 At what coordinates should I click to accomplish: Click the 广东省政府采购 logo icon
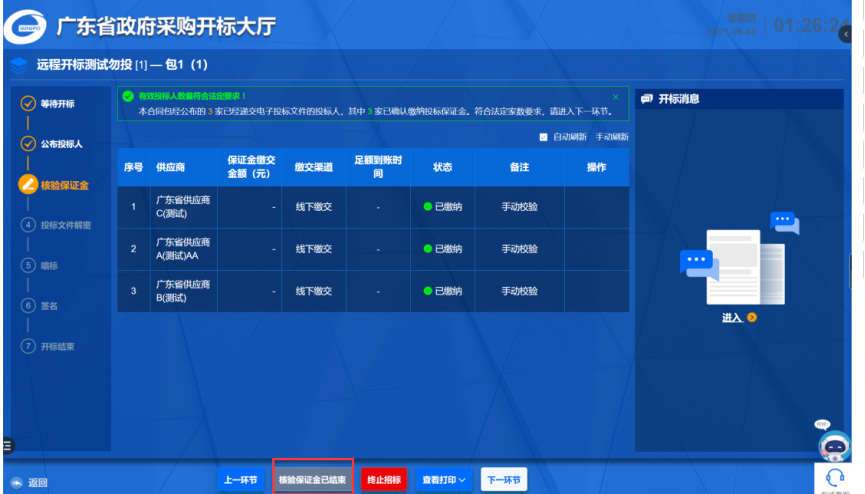click(x=25, y=27)
